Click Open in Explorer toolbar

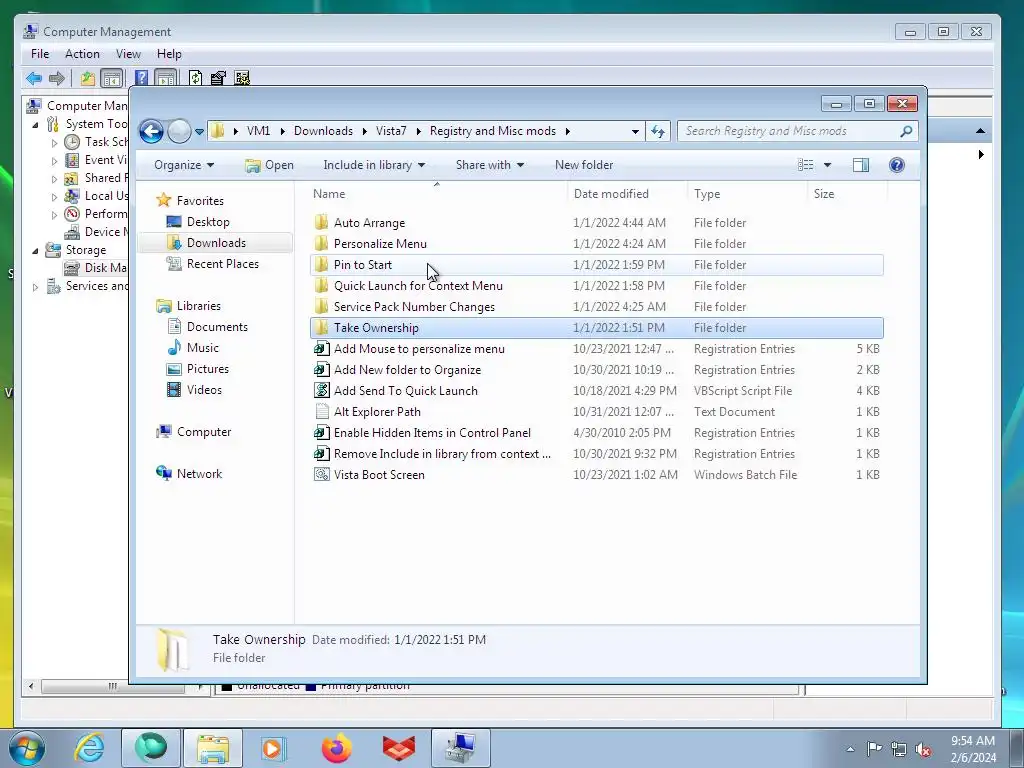(269, 165)
